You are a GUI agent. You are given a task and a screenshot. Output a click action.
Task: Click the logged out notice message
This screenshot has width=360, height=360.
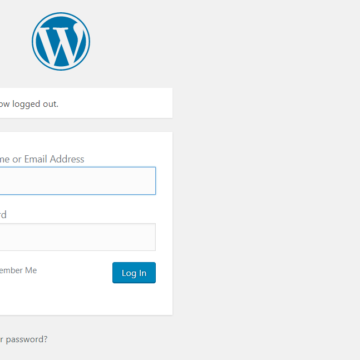click(29, 104)
